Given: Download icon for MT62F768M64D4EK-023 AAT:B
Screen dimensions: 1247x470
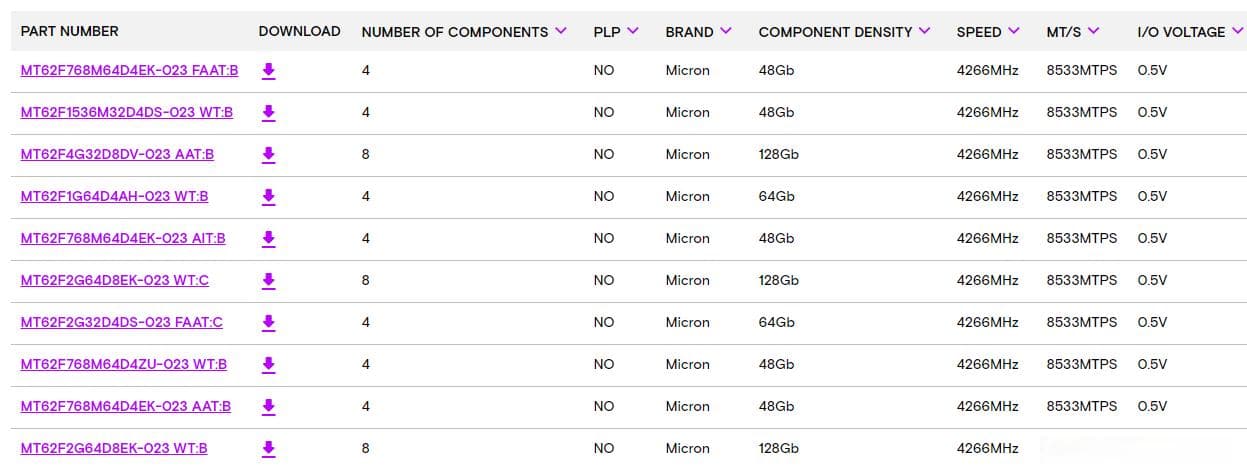Looking at the screenshot, I should 268,407.
